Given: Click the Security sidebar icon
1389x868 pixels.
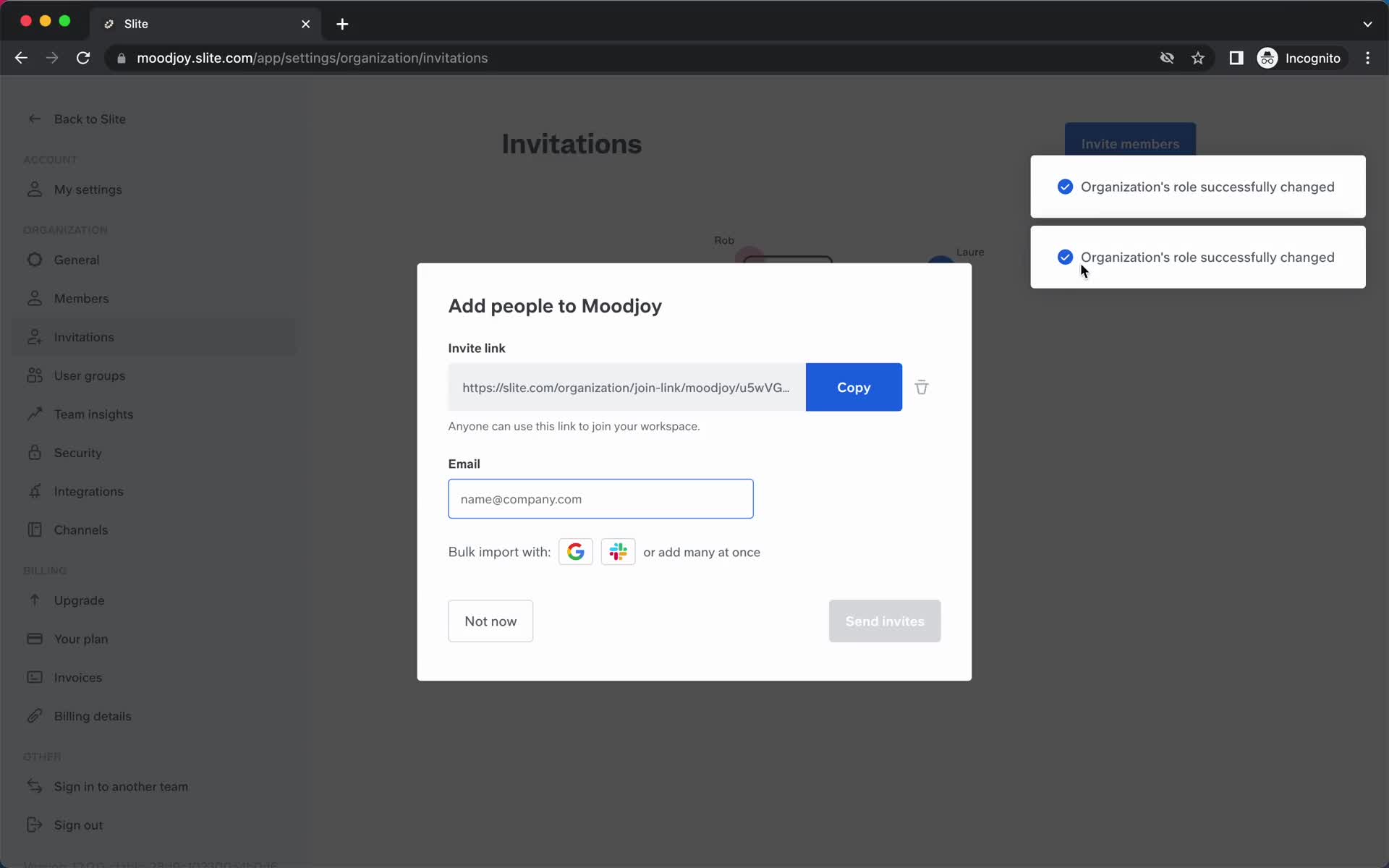Looking at the screenshot, I should click(x=34, y=452).
